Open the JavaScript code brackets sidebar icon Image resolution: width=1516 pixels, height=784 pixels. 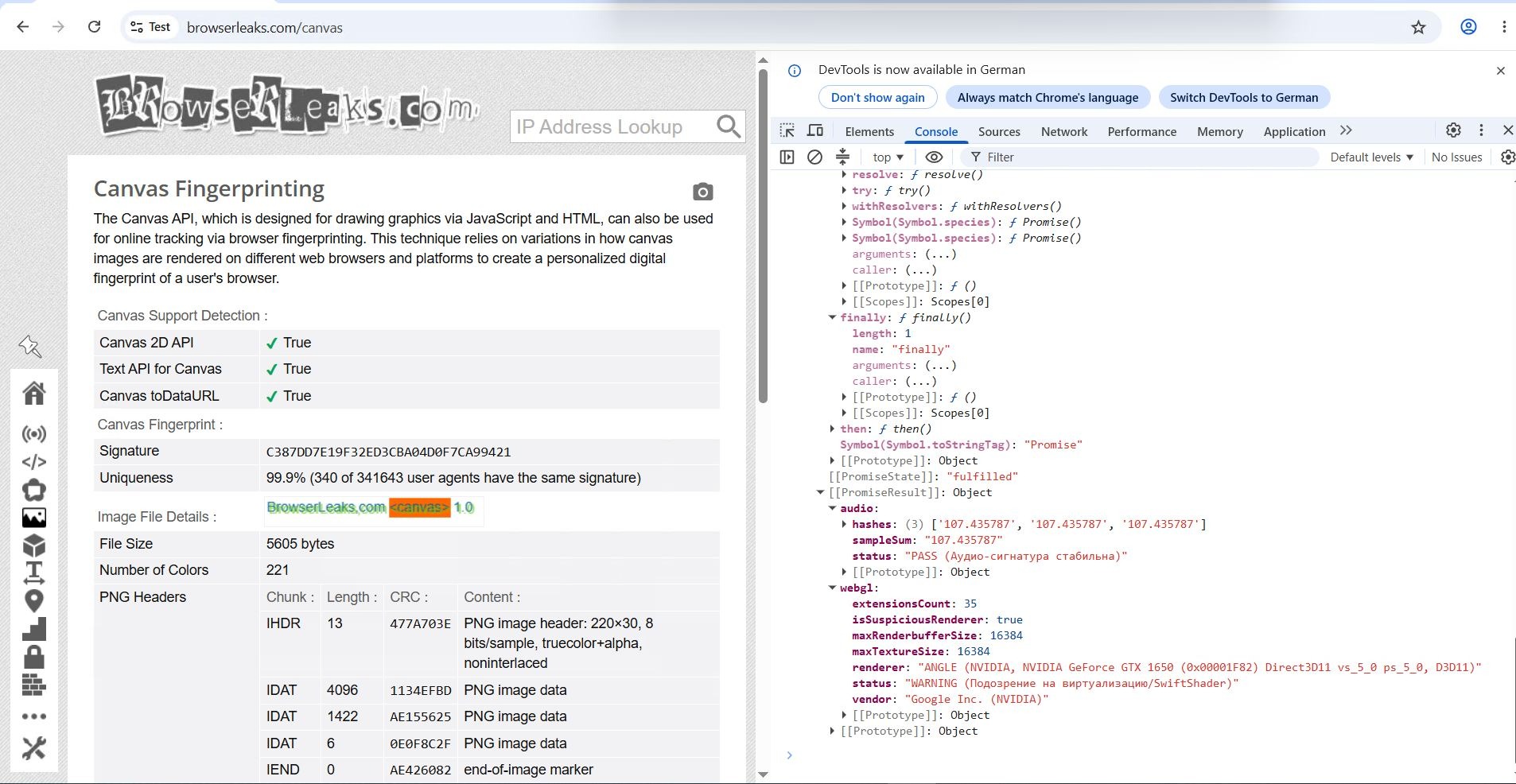[x=34, y=462]
